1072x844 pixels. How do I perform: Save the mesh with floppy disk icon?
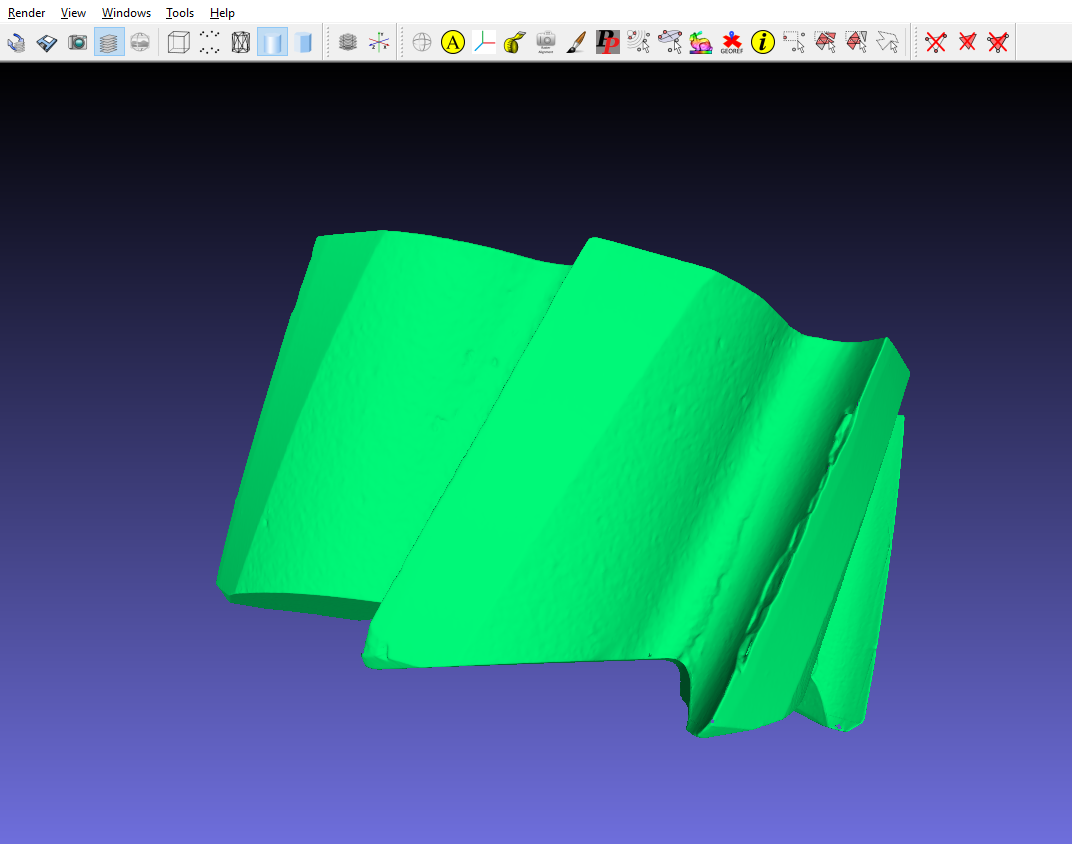[x=47, y=42]
